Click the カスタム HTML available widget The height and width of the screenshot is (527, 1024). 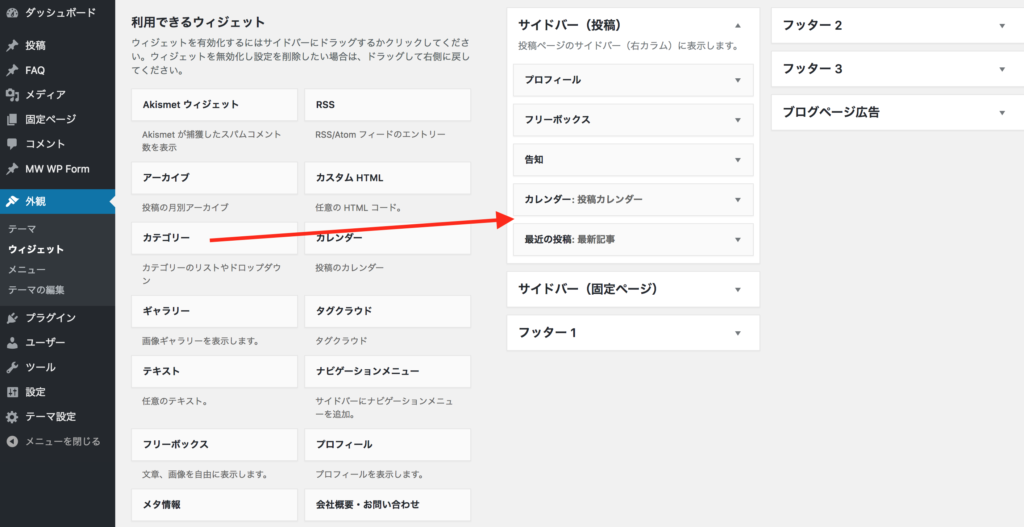[387, 179]
